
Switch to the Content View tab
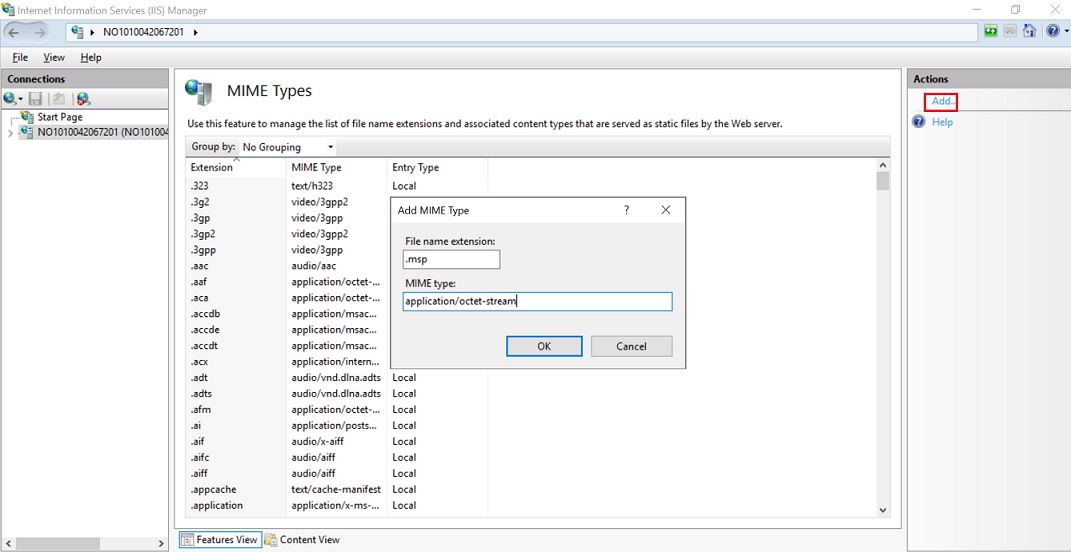[x=302, y=540]
